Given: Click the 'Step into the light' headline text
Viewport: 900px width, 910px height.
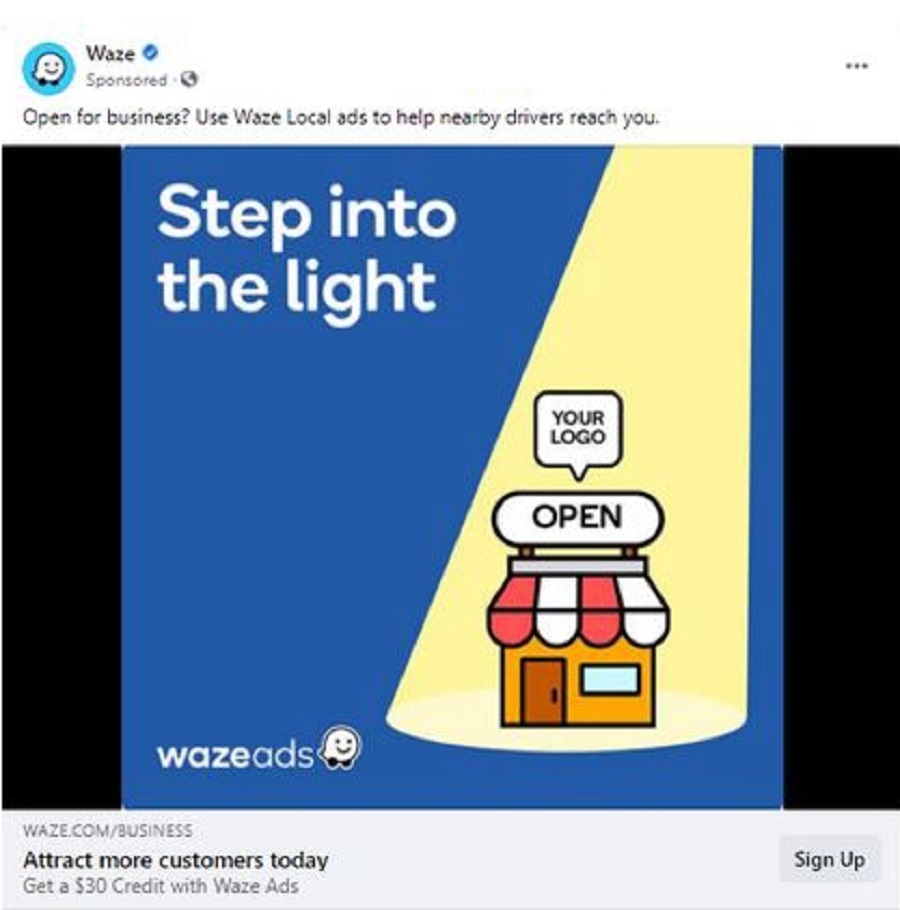Looking at the screenshot, I should 306,252.
